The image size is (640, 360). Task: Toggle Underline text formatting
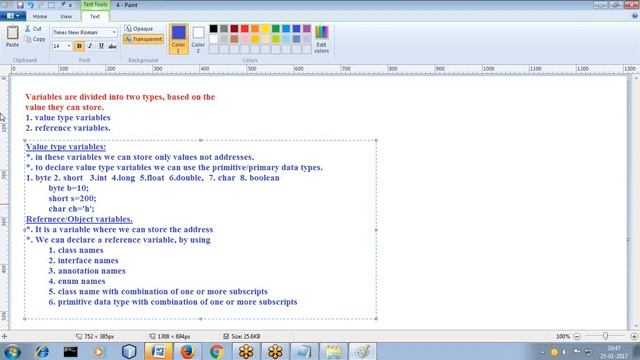[x=101, y=46]
